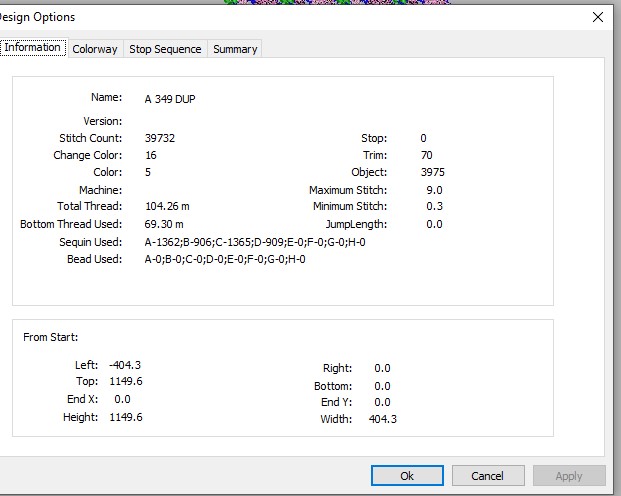Close the Design Options dialog

point(598,17)
